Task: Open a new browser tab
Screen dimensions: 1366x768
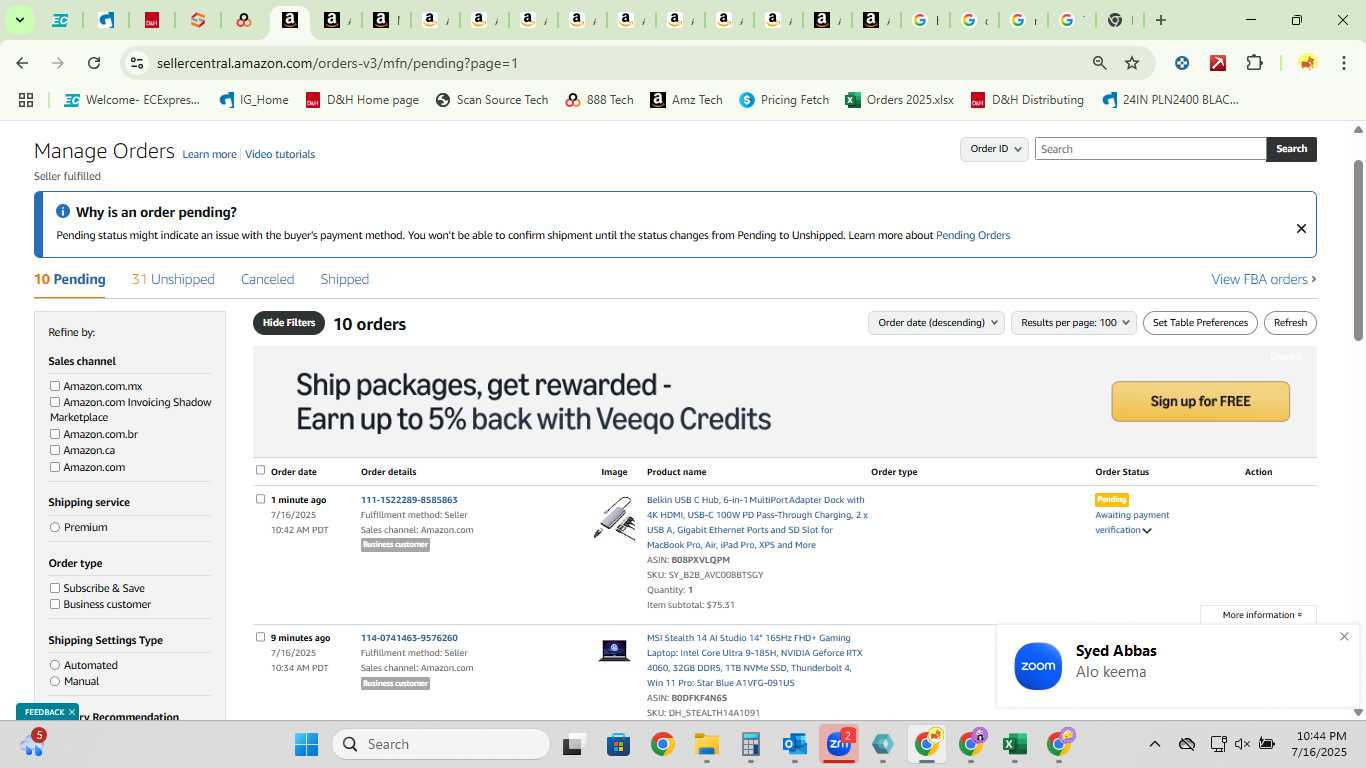Action: [1161, 20]
